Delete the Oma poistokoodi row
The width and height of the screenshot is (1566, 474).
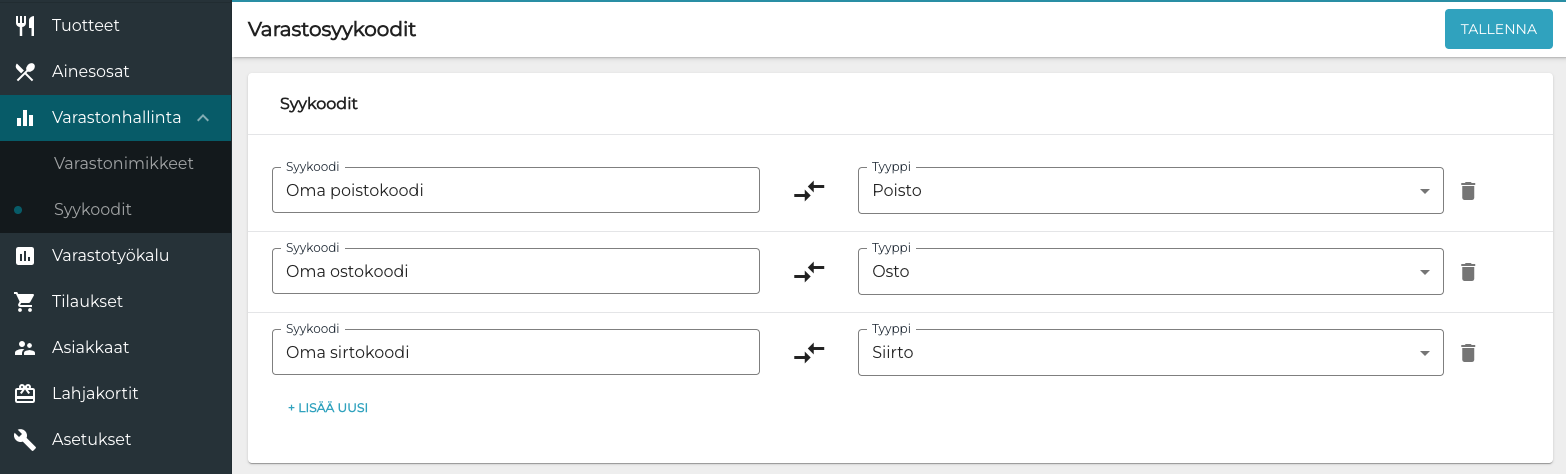coord(1467,191)
